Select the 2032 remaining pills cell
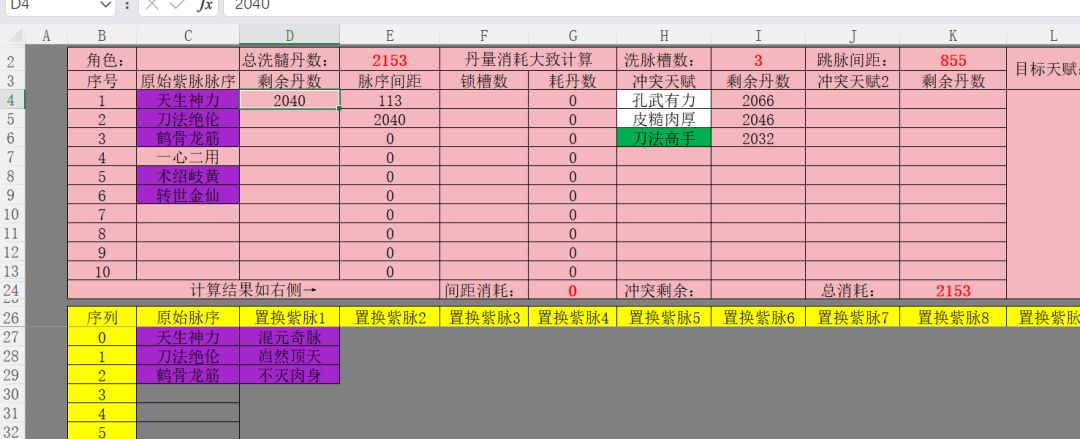 758,138
